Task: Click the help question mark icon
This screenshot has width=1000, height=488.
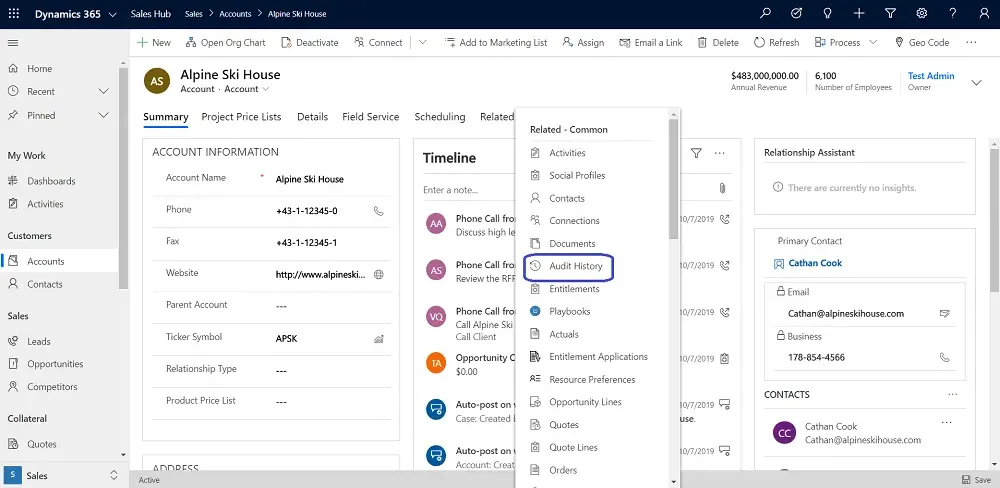Action: [x=953, y=13]
